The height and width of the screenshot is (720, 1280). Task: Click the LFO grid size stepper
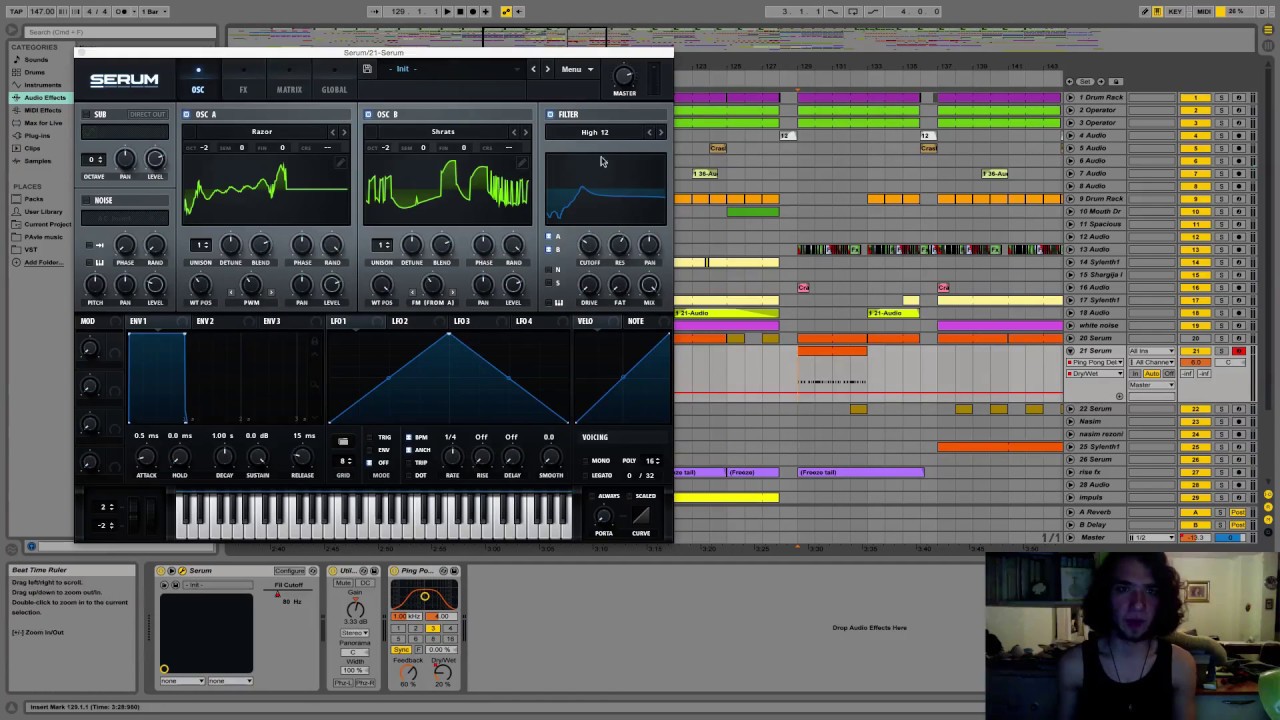pyautogui.click(x=344, y=461)
